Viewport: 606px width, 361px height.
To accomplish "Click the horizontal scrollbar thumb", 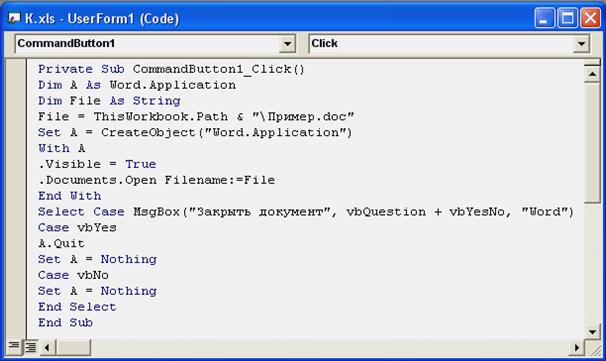I will (73, 347).
